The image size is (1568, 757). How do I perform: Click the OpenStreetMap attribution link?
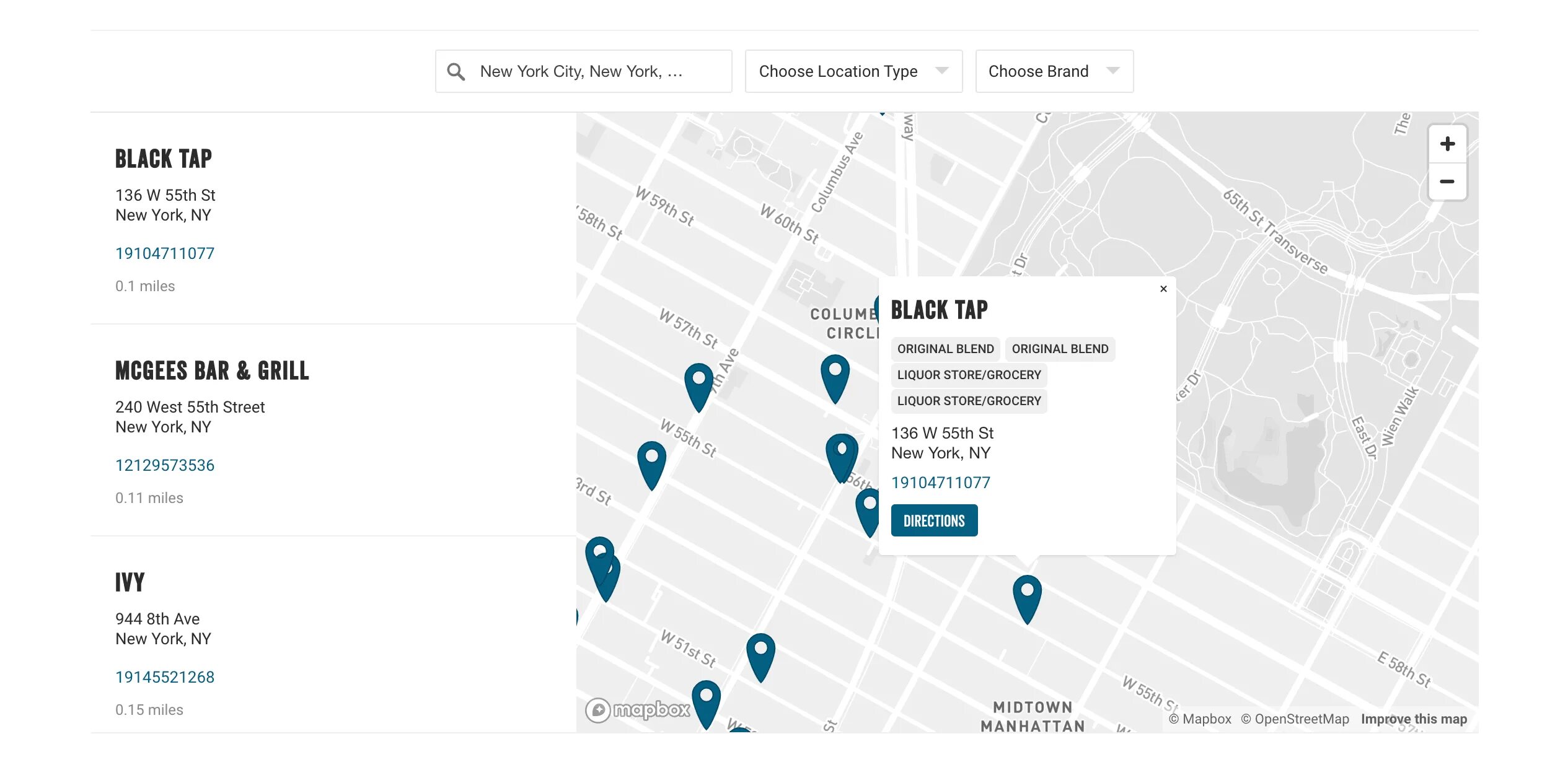[x=1295, y=719]
